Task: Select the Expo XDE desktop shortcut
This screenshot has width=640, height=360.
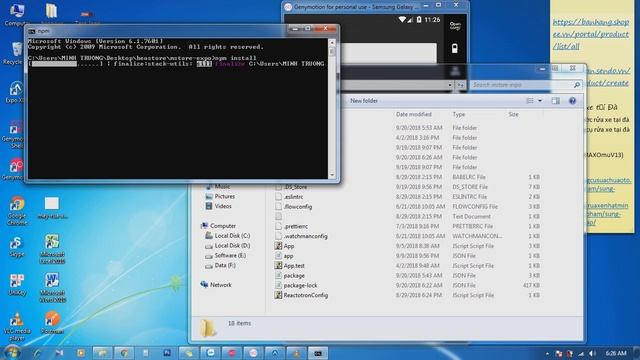Action: 16,92
